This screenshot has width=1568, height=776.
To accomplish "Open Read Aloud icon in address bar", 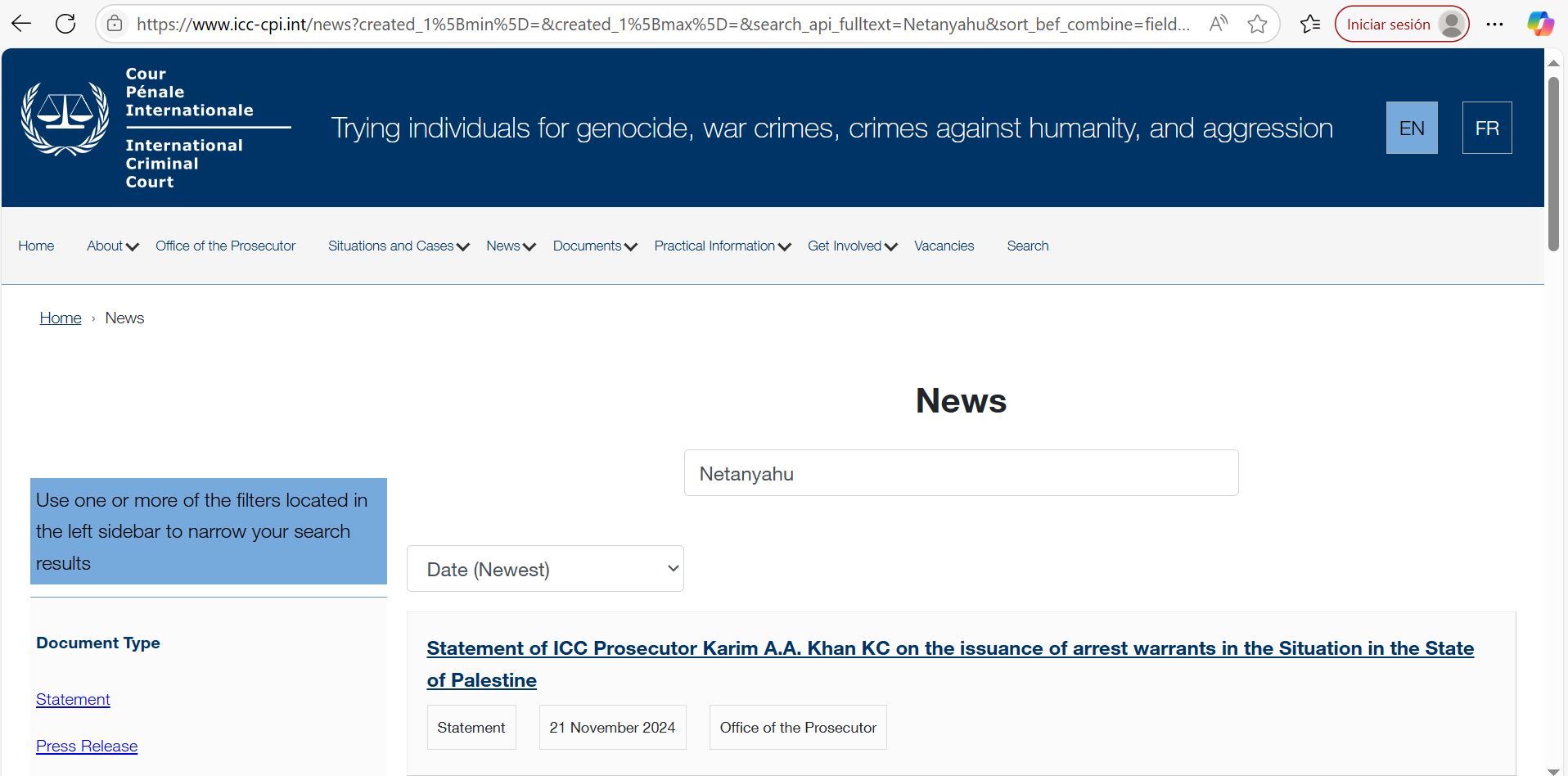I will [x=1218, y=24].
